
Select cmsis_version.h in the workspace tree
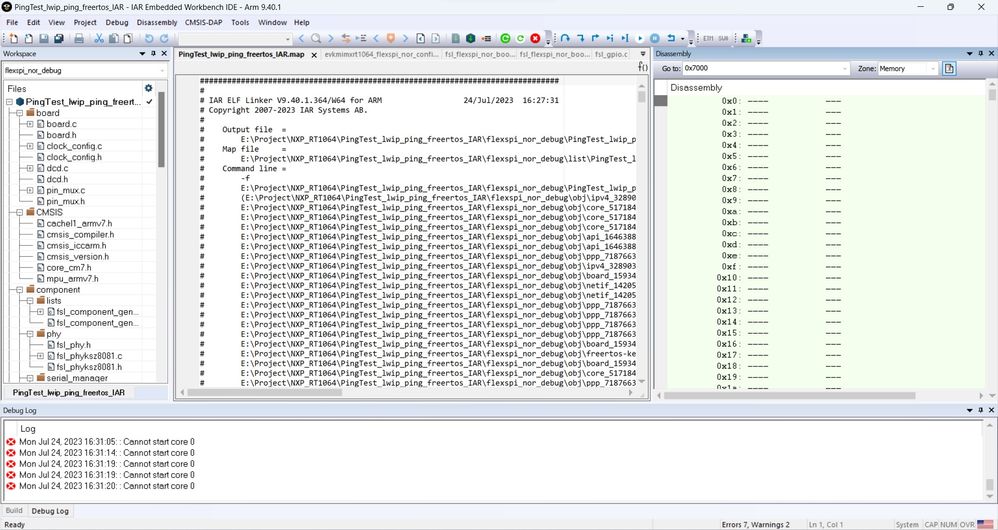[x=78, y=256]
